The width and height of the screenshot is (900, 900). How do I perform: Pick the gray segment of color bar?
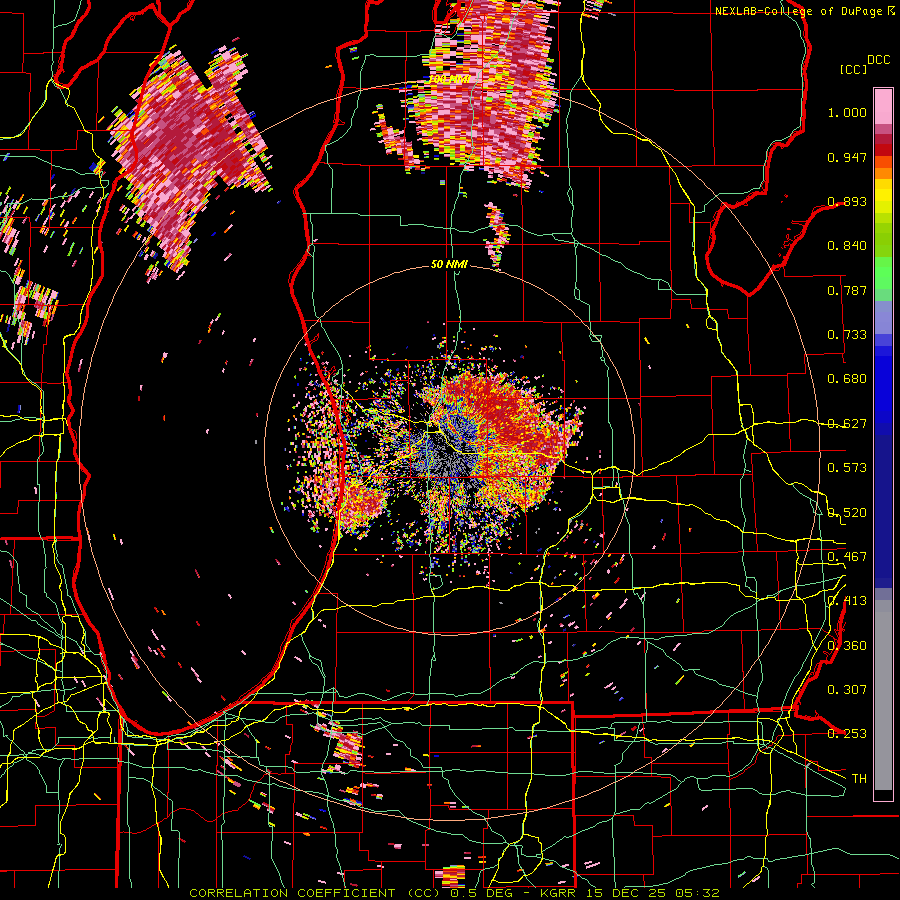883,695
